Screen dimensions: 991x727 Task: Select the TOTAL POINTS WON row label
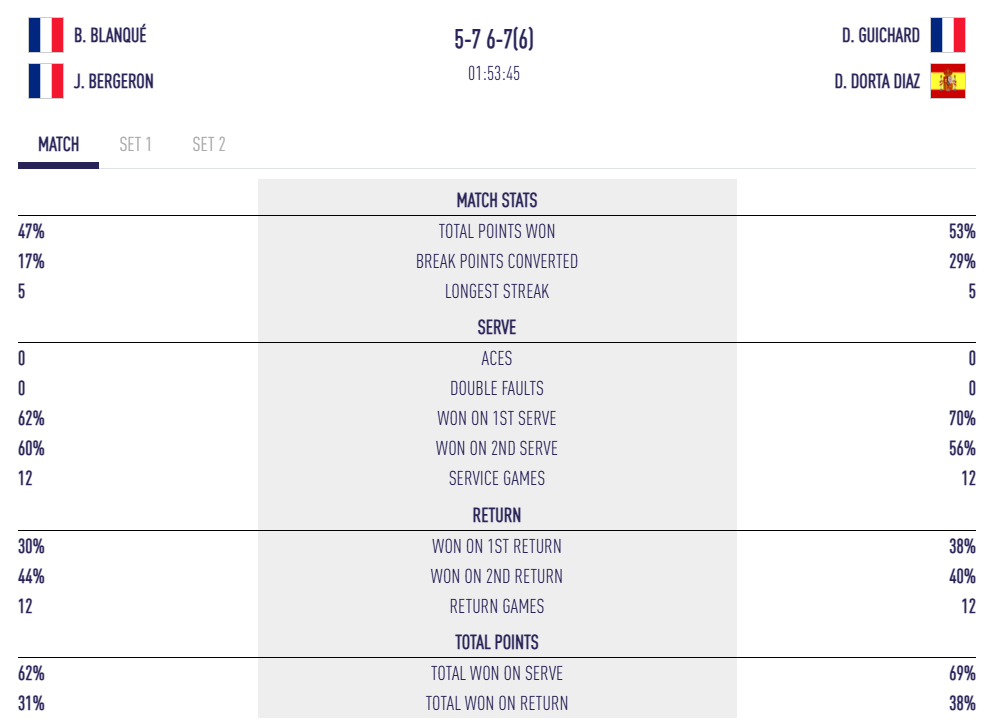[x=497, y=231]
